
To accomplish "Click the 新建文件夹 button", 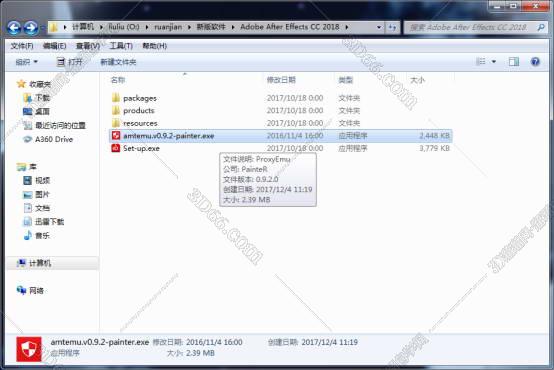I will [x=118, y=62].
